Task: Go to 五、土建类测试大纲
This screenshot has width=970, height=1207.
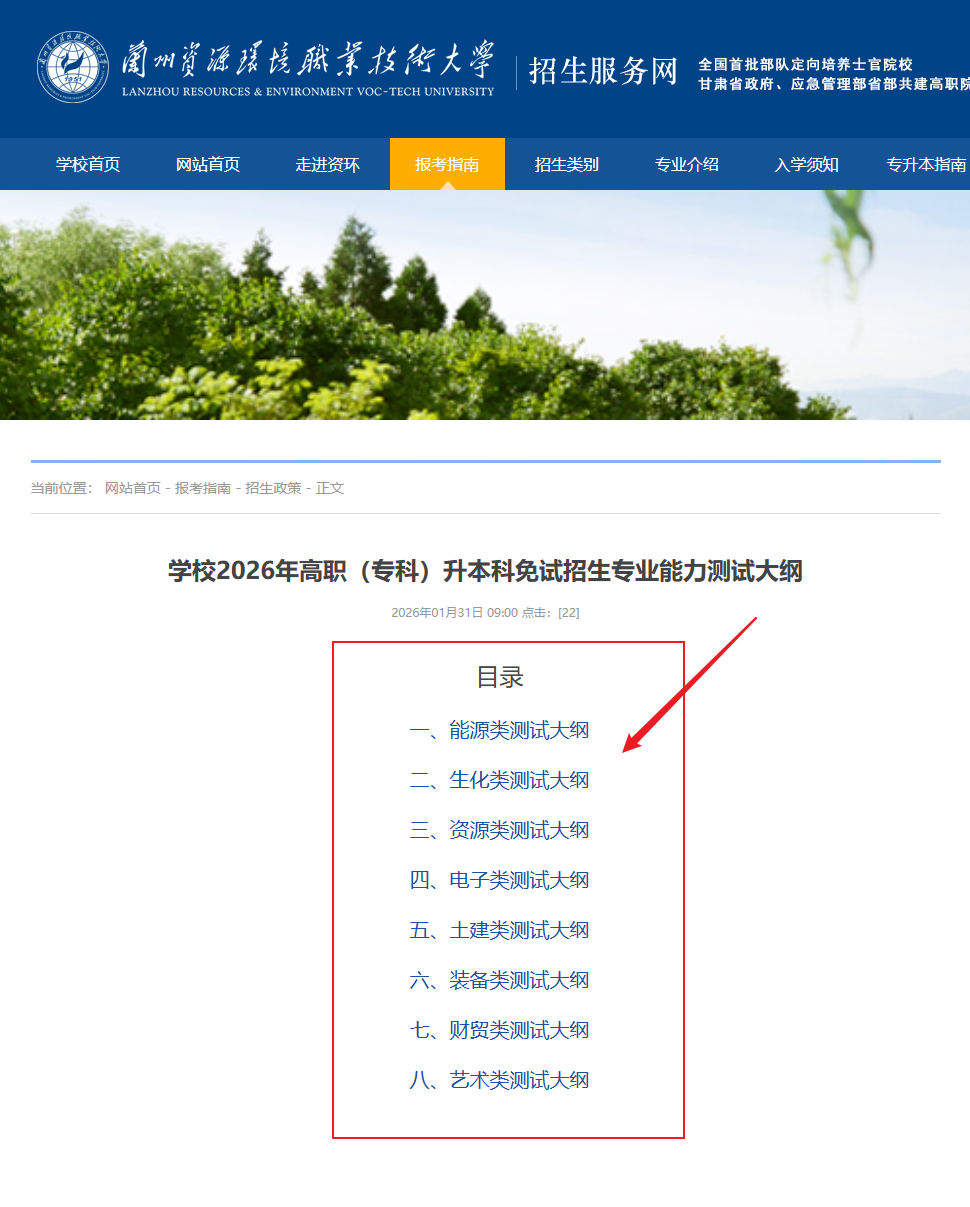Action: tap(500, 930)
